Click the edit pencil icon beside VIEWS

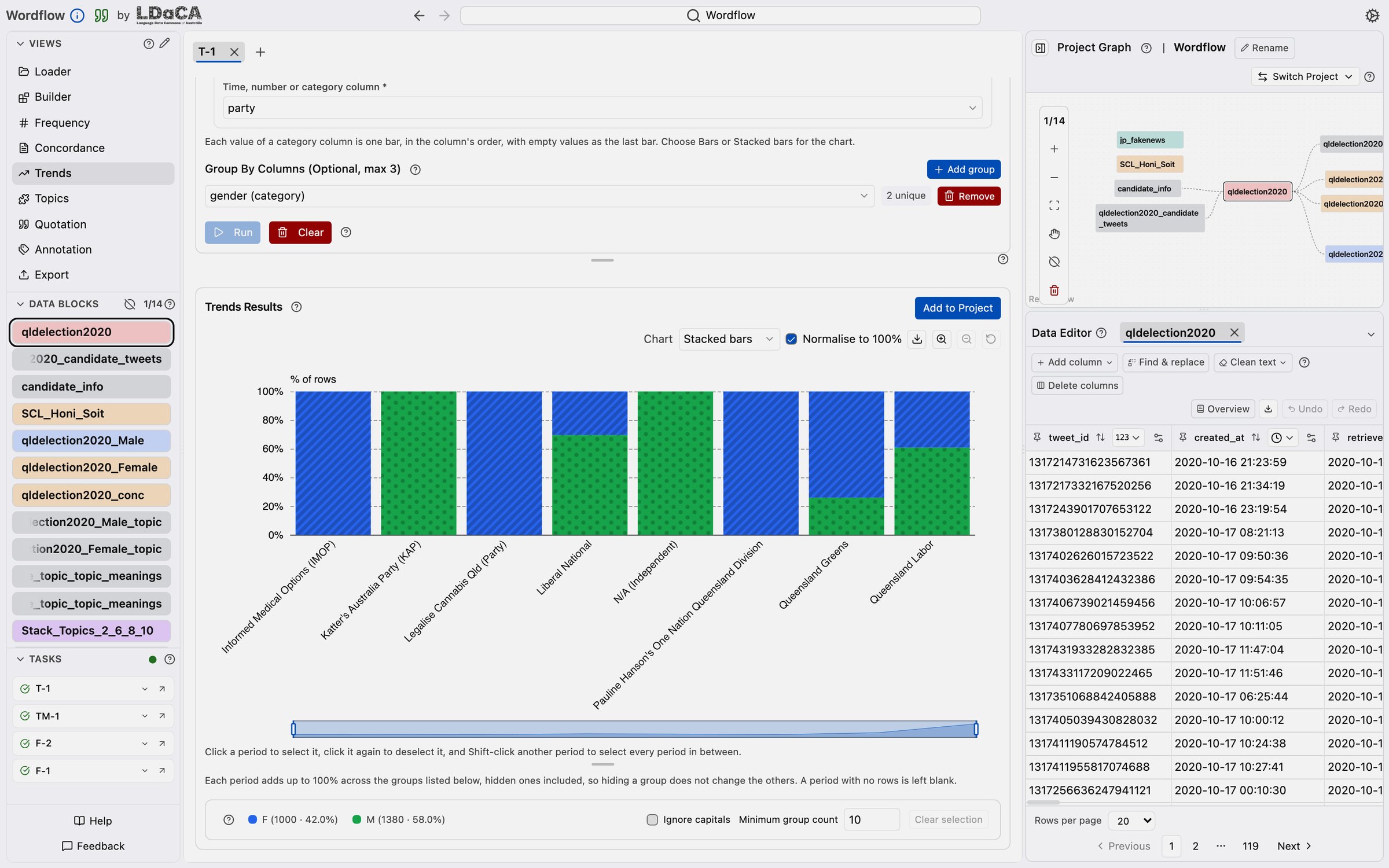(165, 43)
